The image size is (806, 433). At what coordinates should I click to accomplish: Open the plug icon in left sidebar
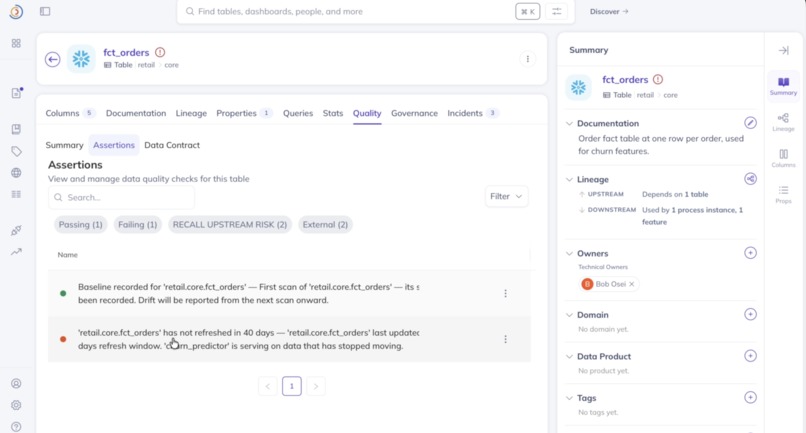point(16,230)
